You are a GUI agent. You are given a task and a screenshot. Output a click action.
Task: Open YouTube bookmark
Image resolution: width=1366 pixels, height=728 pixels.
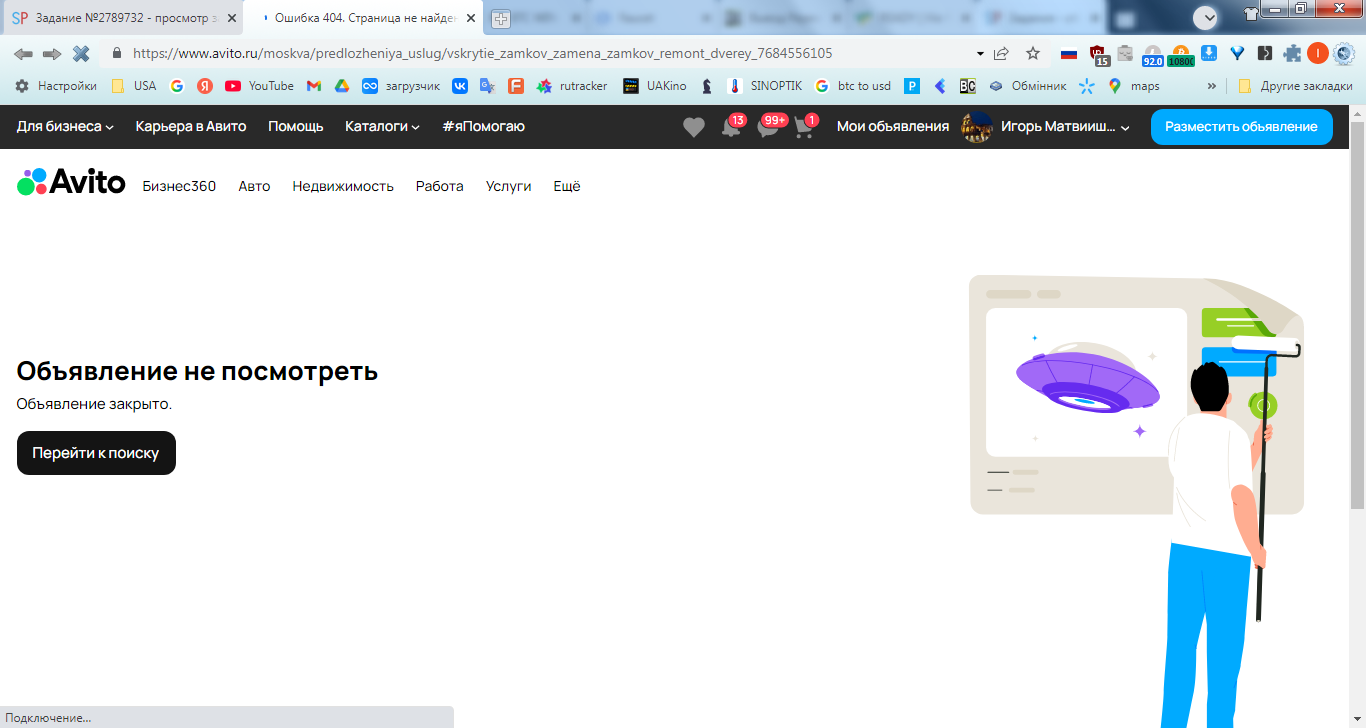pos(260,86)
